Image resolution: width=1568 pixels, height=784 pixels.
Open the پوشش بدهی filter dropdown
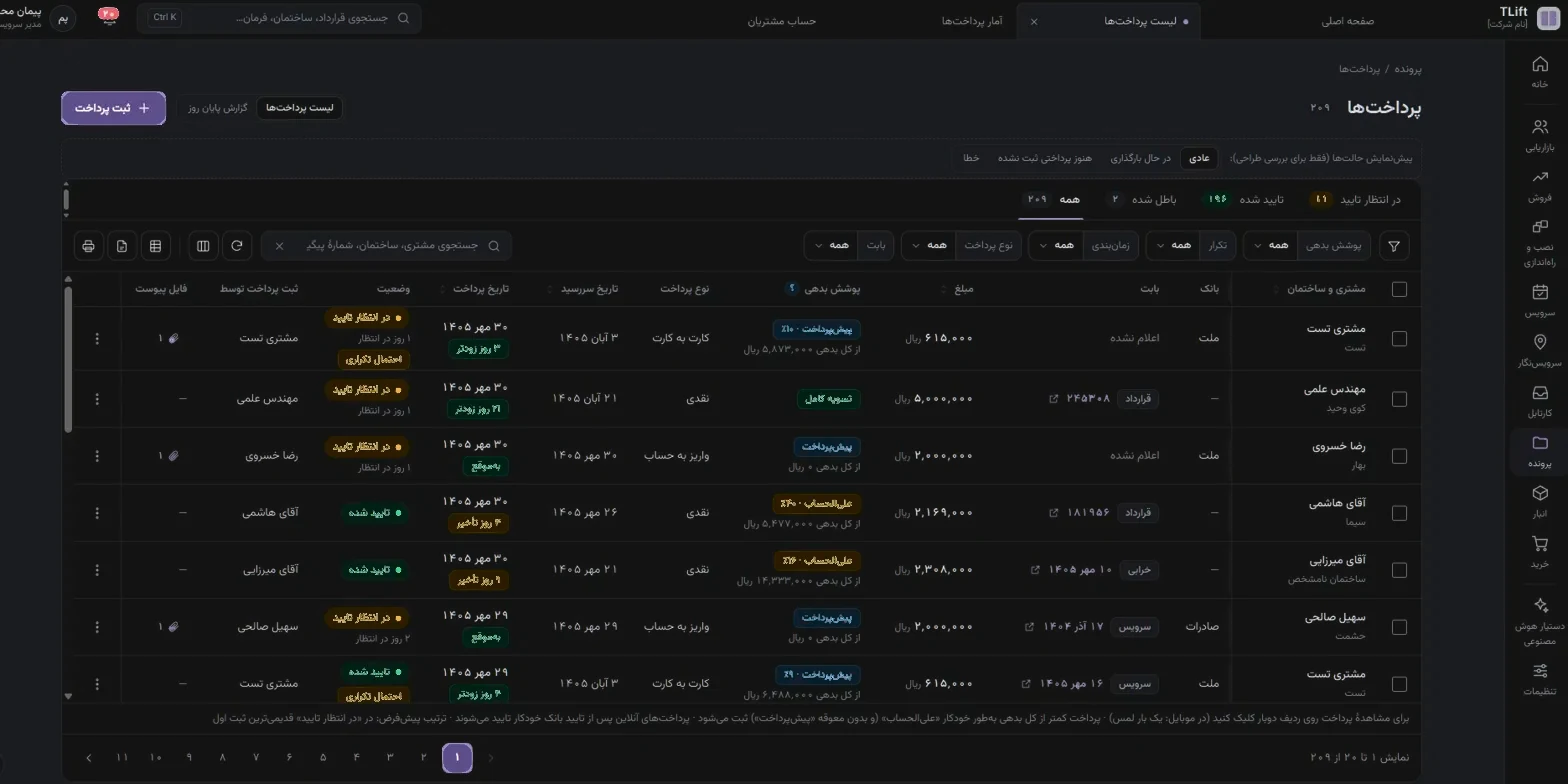point(1307,246)
